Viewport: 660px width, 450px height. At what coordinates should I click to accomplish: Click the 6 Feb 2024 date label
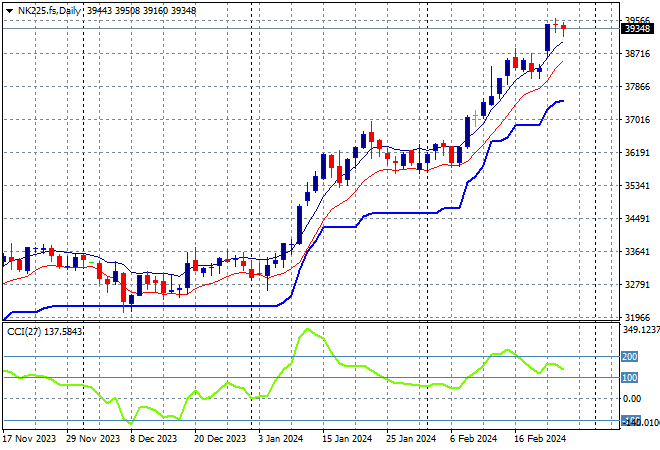[x=474, y=439]
